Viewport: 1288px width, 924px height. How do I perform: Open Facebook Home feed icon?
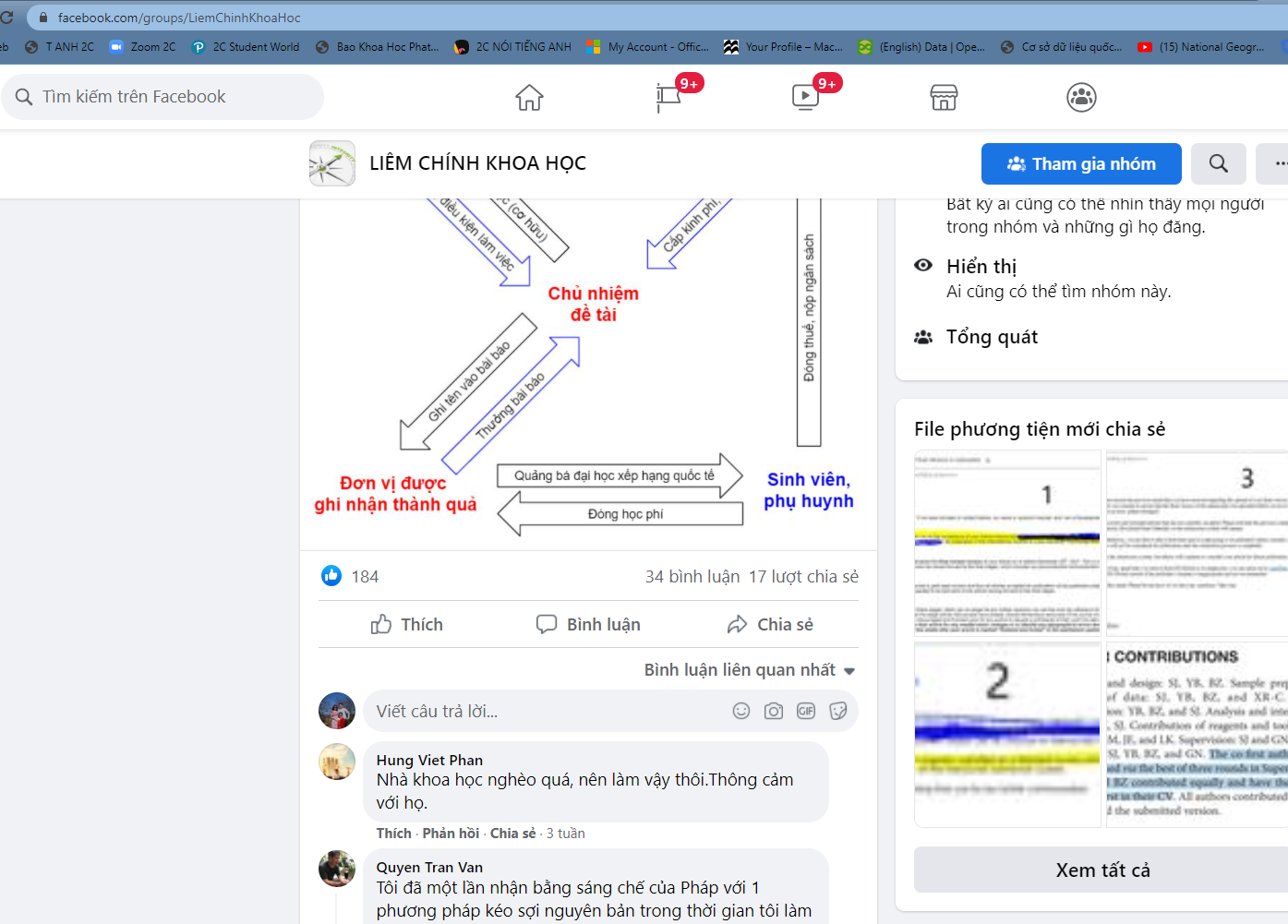pos(529,97)
